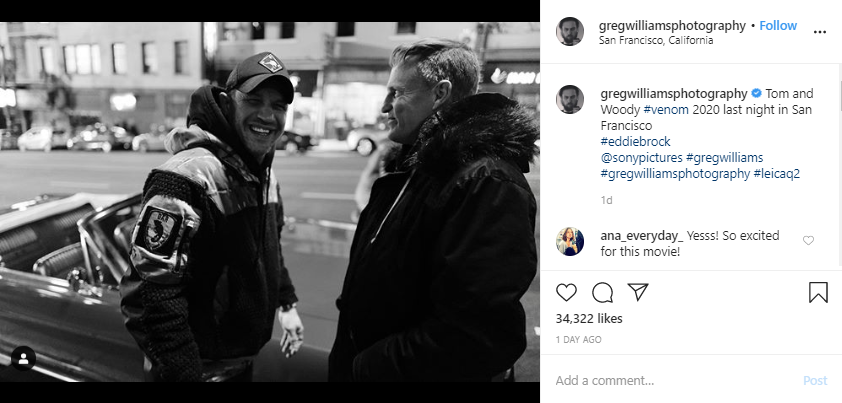The width and height of the screenshot is (842, 403).
Task: Click tagged people icon on photo
Action: pyautogui.click(x=23, y=358)
